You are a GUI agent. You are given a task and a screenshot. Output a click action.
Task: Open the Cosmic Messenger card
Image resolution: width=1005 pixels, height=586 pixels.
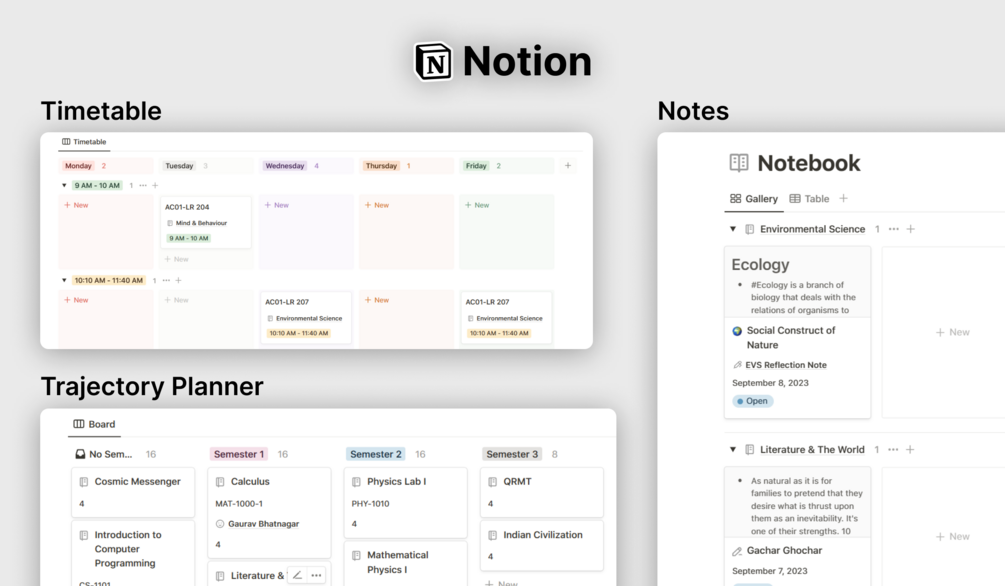coord(133,492)
